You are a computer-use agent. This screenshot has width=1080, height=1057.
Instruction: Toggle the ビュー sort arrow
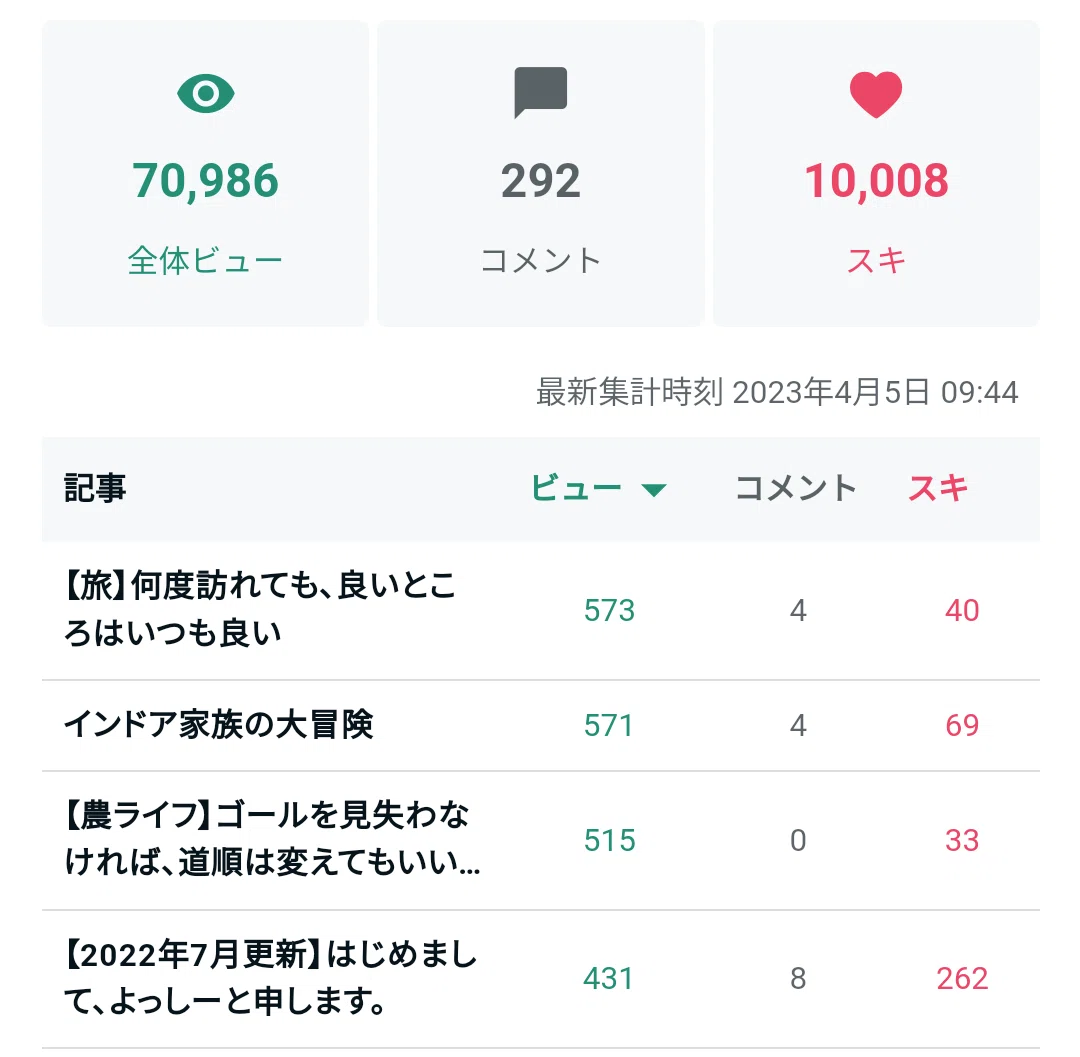[654, 490]
